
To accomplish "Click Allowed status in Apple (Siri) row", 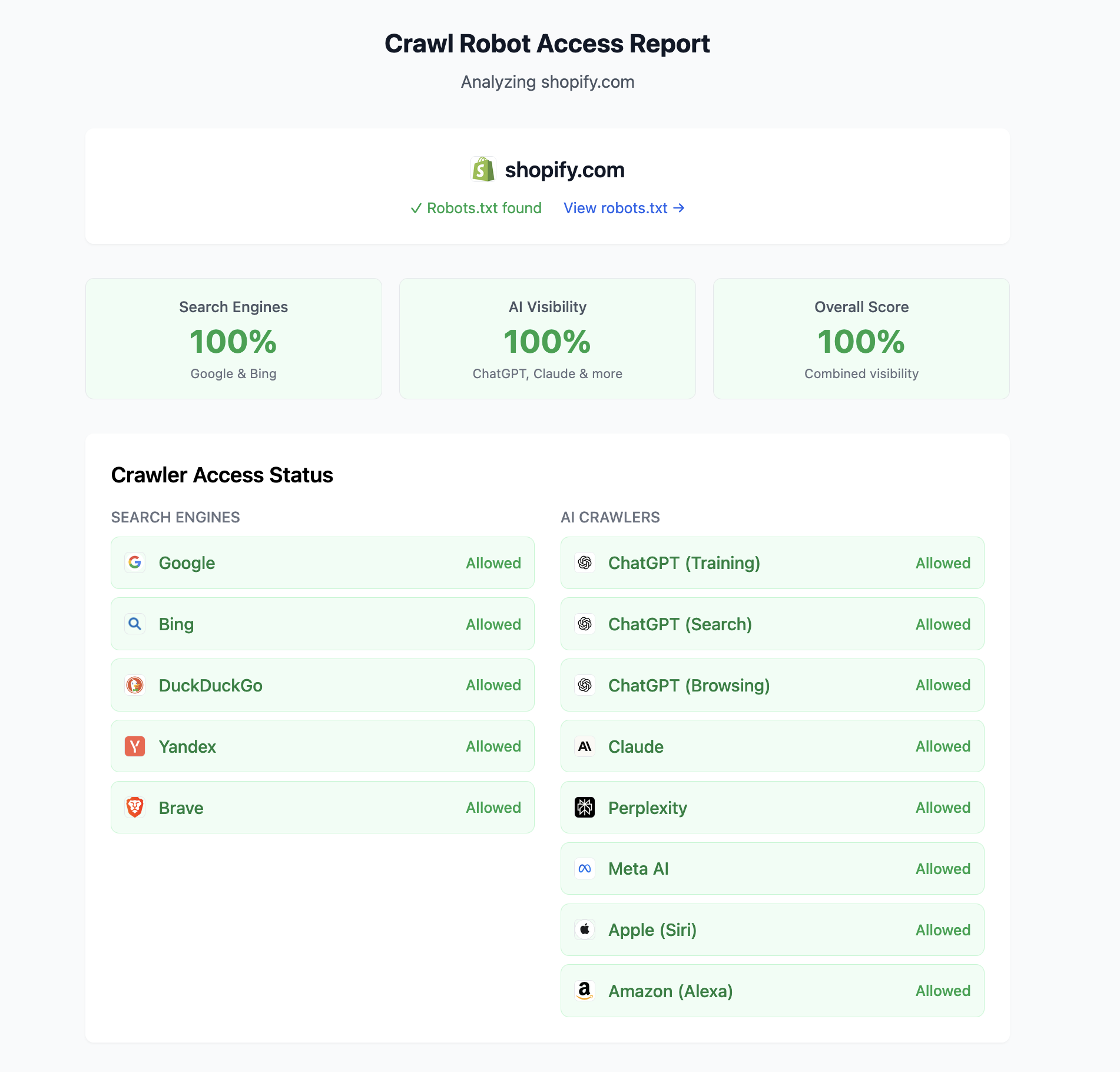I will (x=943, y=930).
